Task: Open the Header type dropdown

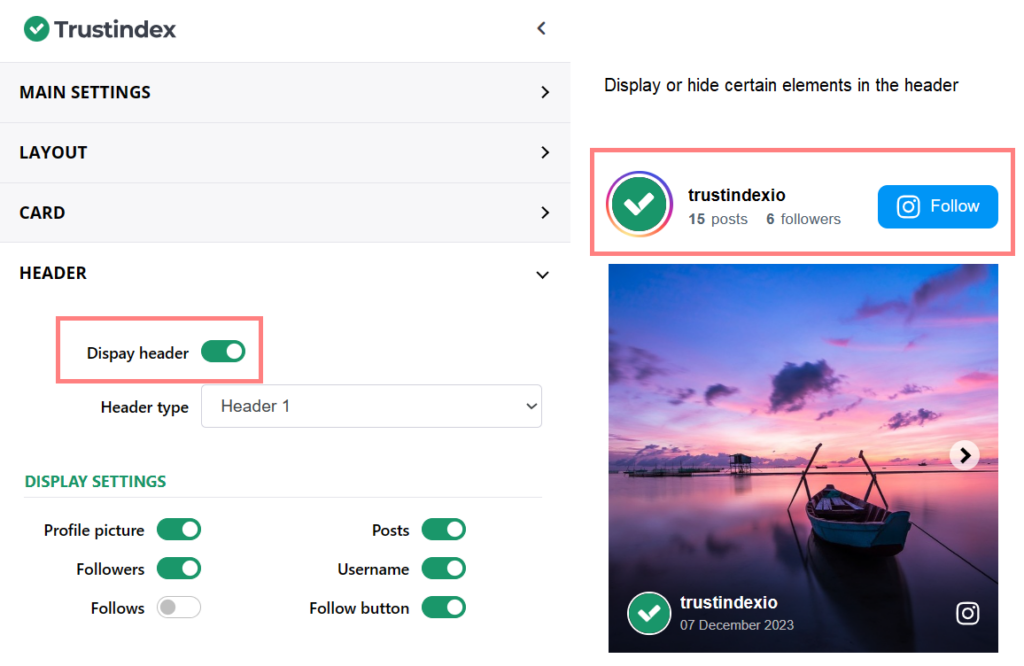Action: point(371,406)
